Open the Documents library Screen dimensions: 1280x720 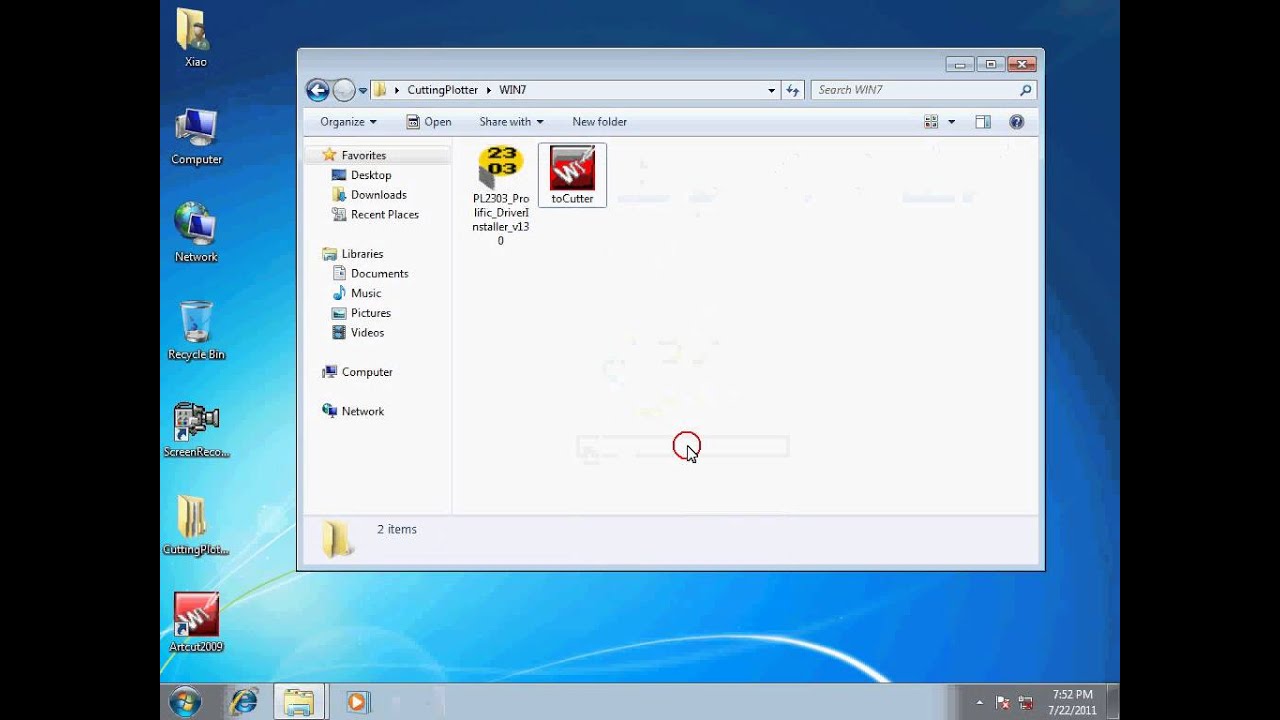point(379,274)
